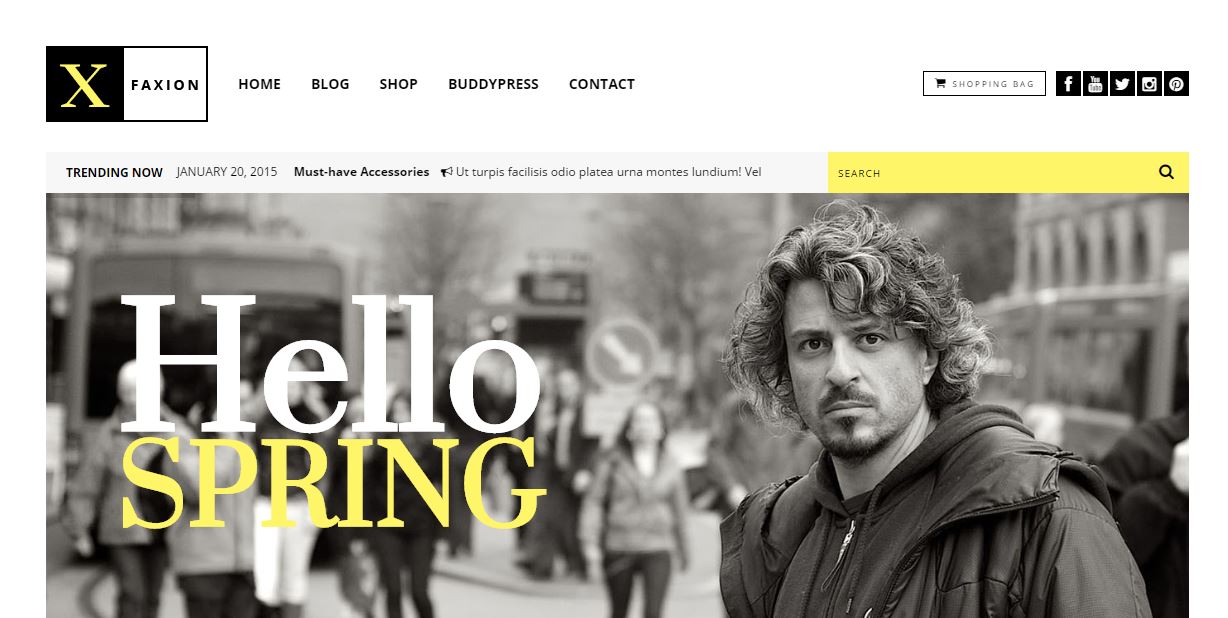This screenshot has height=618, width=1228.
Task: Open the Shop menu item
Action: tap(398, 84)
